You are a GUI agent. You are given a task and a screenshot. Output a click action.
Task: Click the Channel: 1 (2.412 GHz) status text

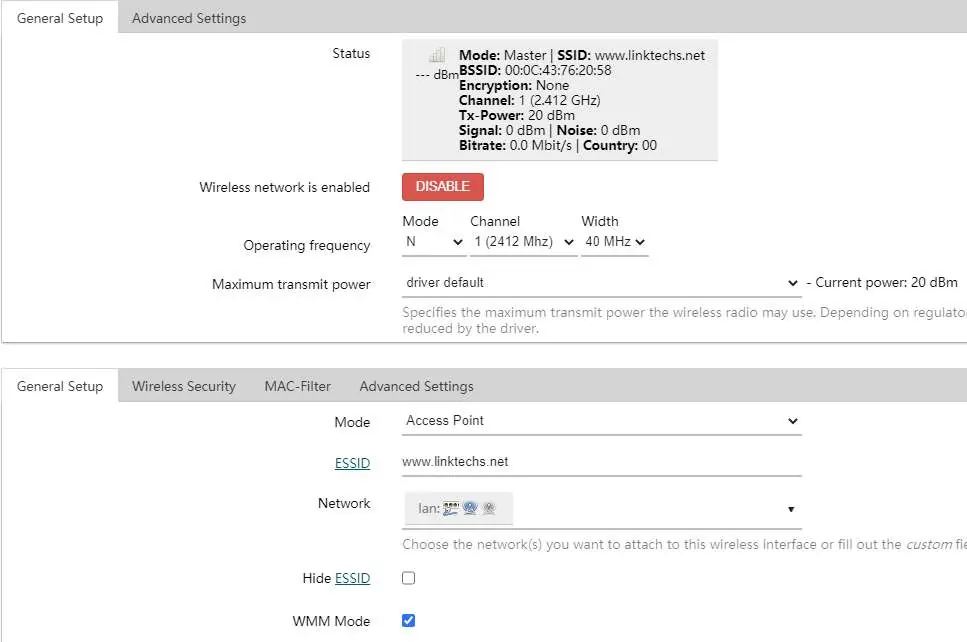pyautogui.click(x=530, y=100)
